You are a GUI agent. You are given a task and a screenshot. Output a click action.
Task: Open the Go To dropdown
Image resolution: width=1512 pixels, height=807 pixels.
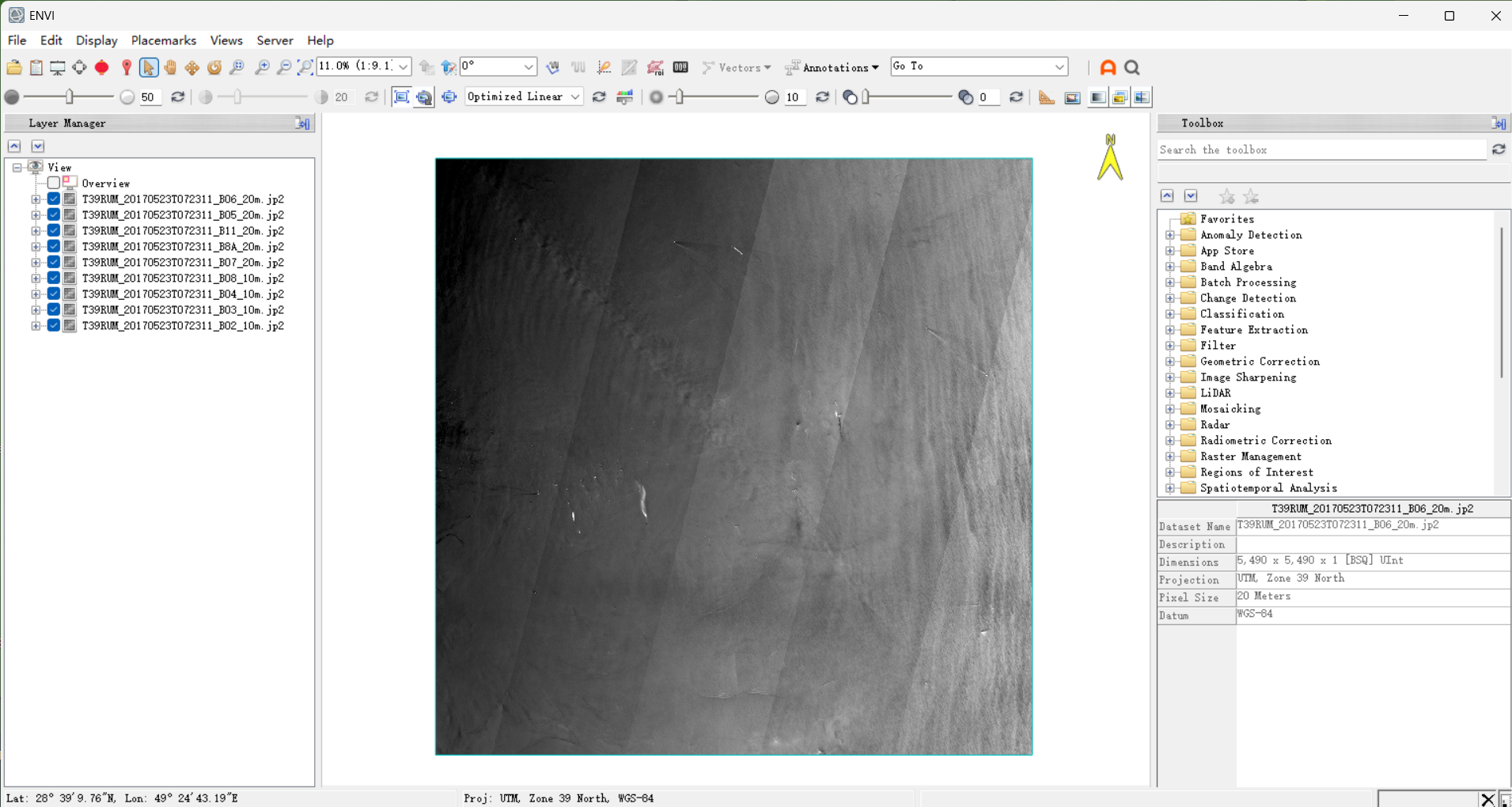tap(1059, 67)
